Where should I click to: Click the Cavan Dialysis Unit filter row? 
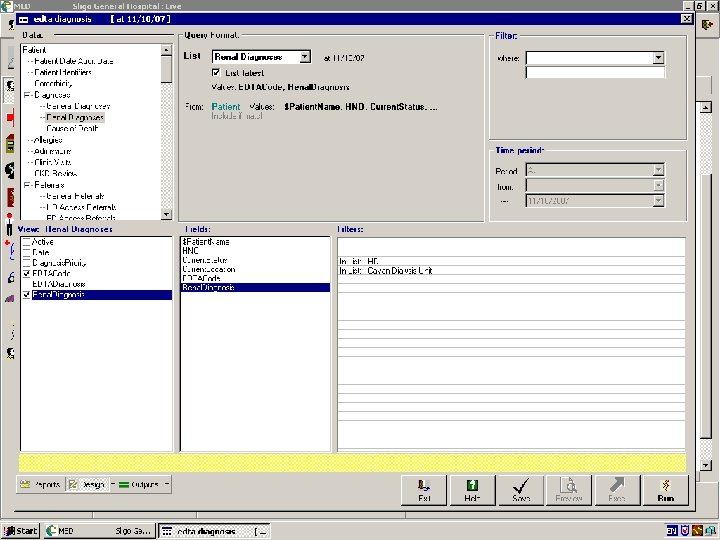[x=511, y=270]
